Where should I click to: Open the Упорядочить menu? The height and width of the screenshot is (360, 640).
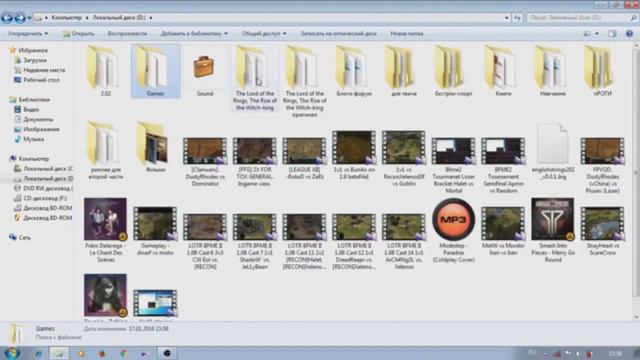[28, 33]
